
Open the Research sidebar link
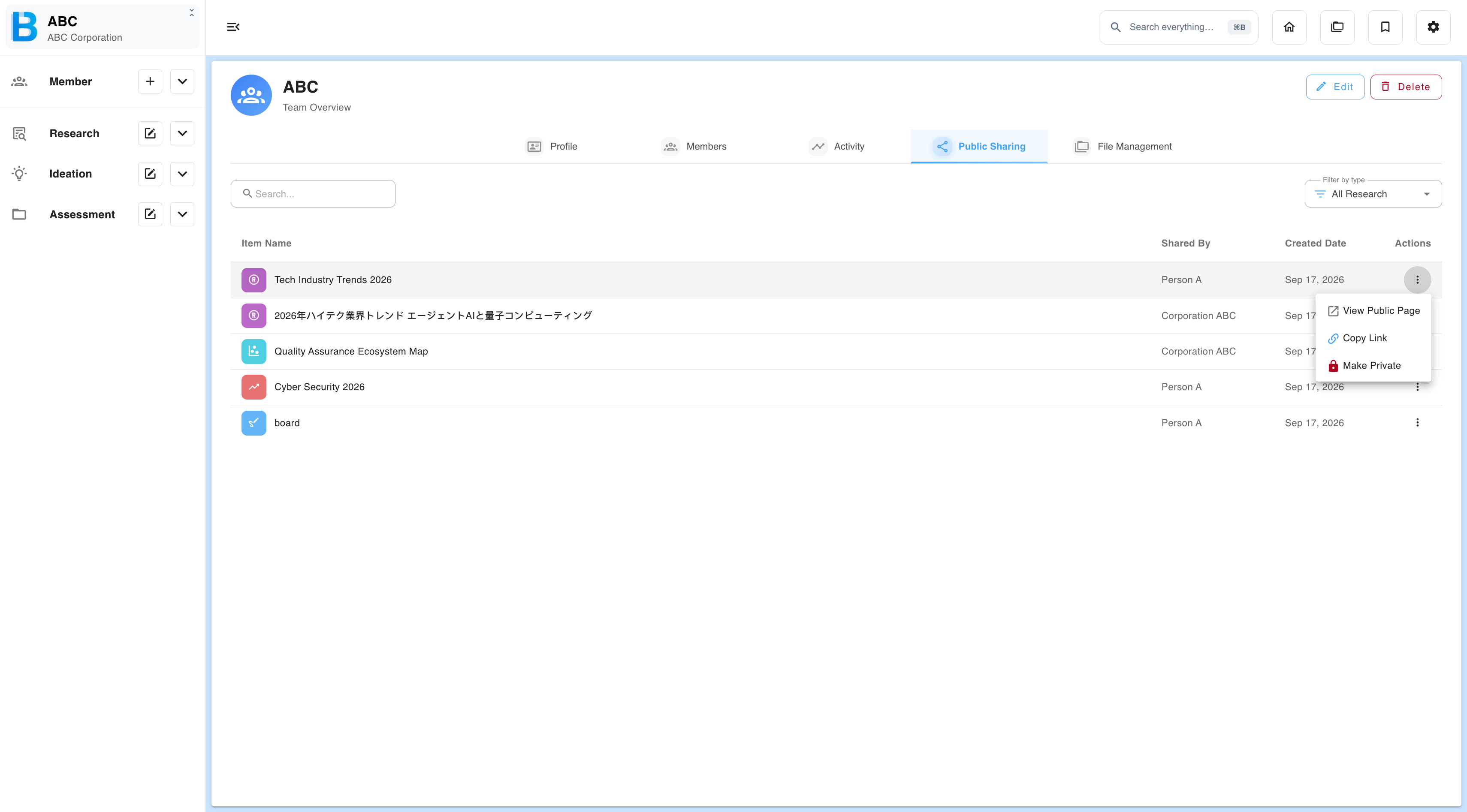point(74,133)
